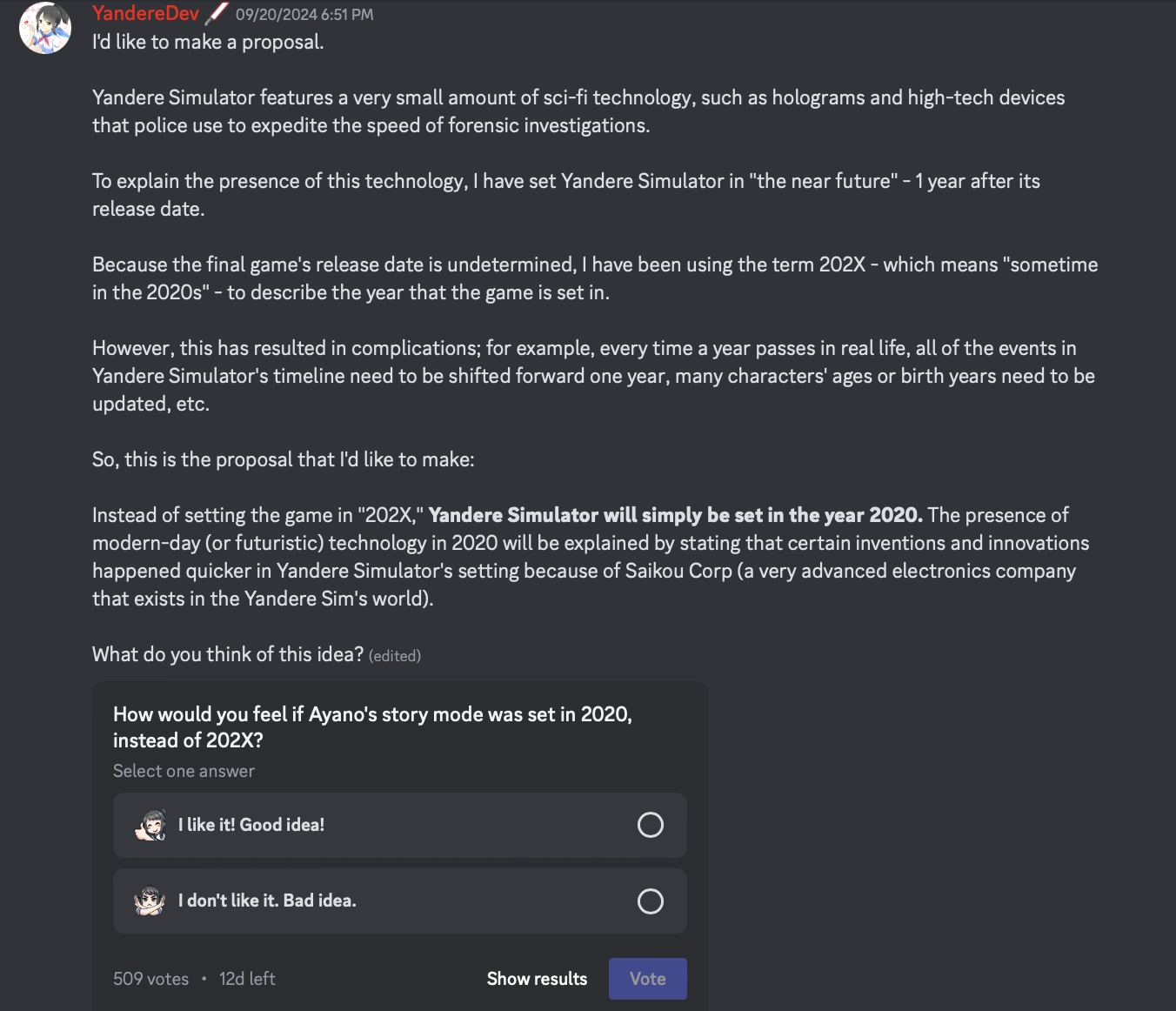Click the "12d left" poll timer
Image resolution: width=1176 pixels, height=1011 pixels.
[247, 979]
